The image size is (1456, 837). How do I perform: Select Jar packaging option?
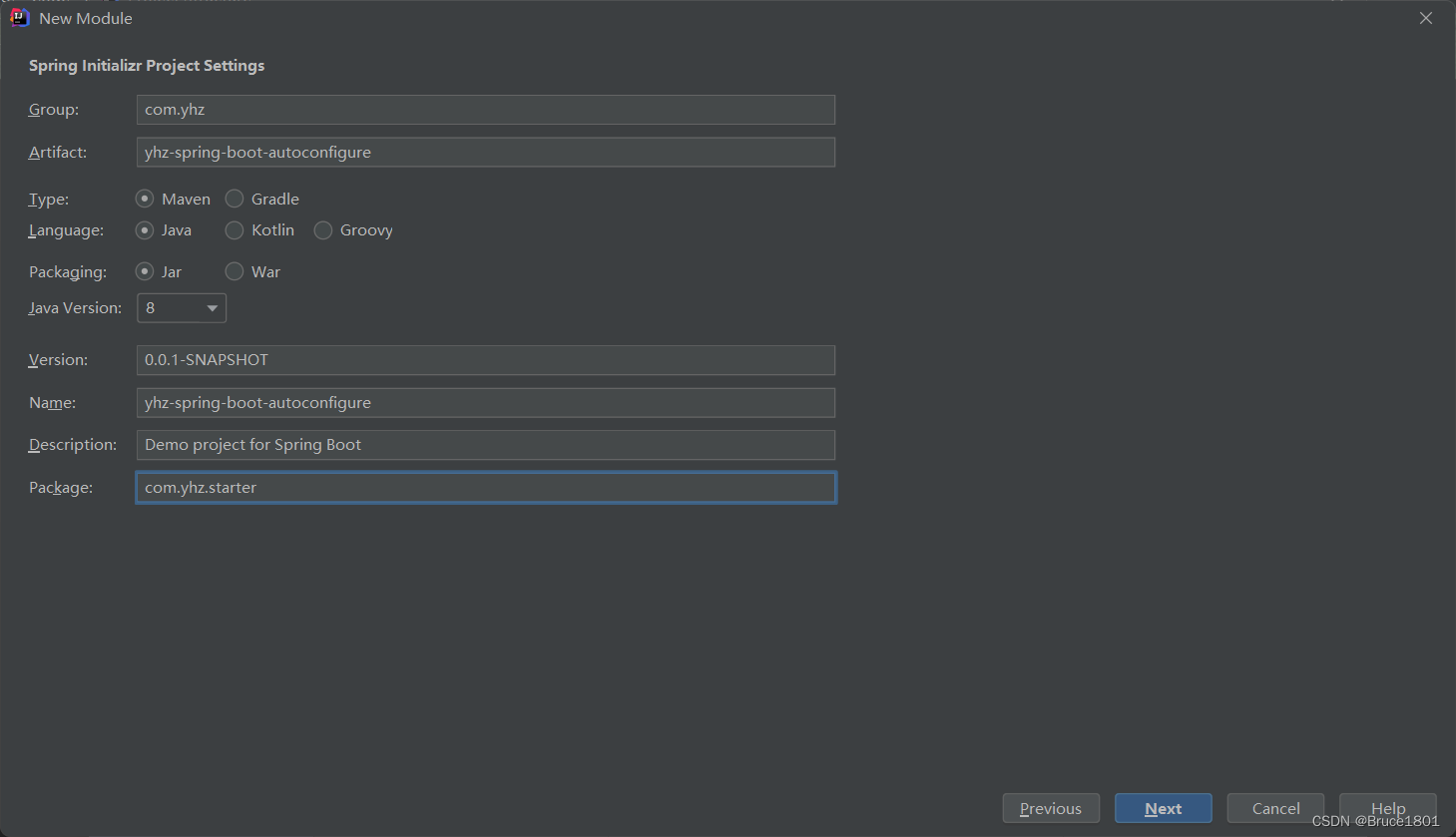145,271
